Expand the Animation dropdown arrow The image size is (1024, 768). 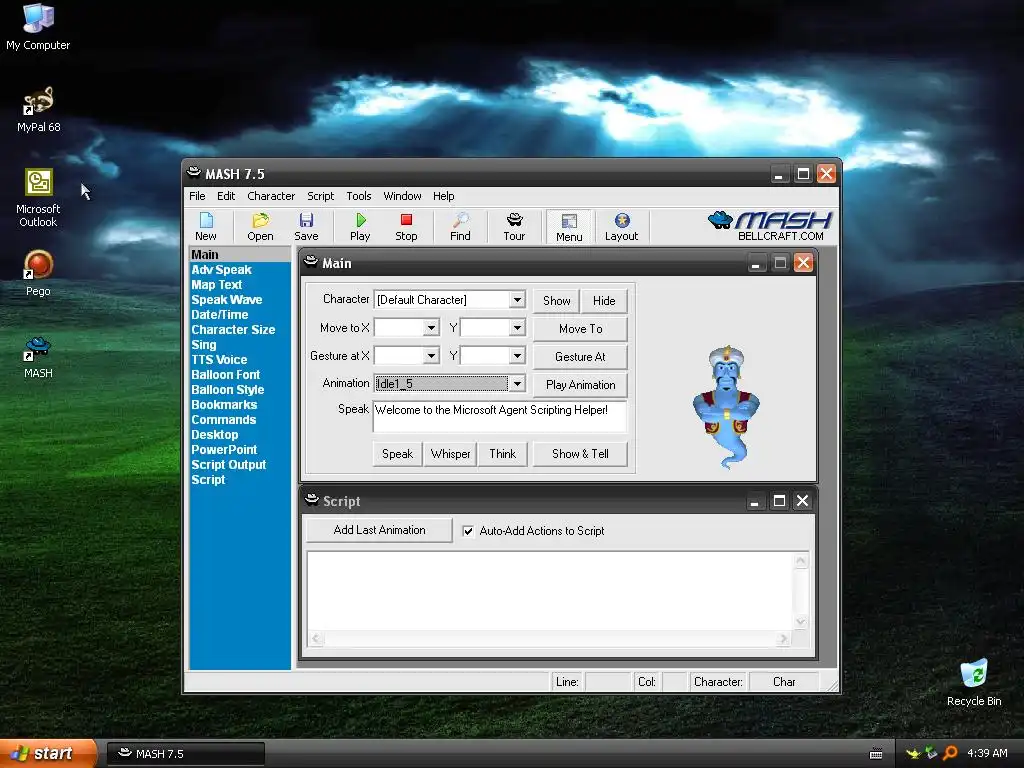pos(517,383)
